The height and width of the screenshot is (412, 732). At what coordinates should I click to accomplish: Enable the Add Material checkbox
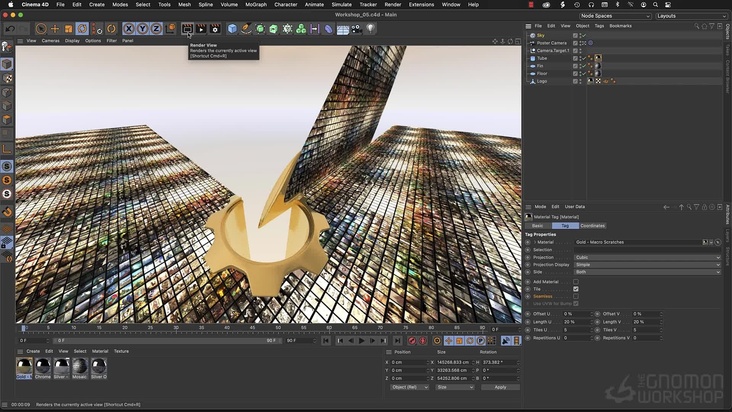point(575,281)
